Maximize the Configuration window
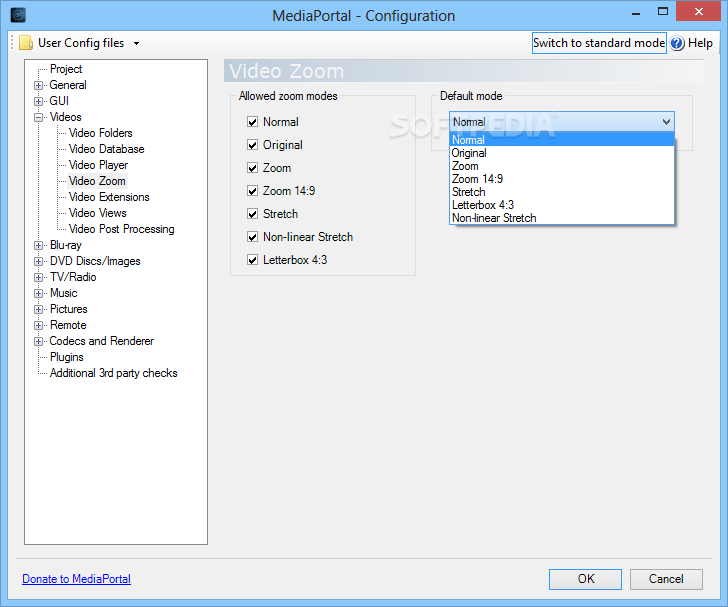This screenshot has width=728, height=607. [x=663, y=12]
